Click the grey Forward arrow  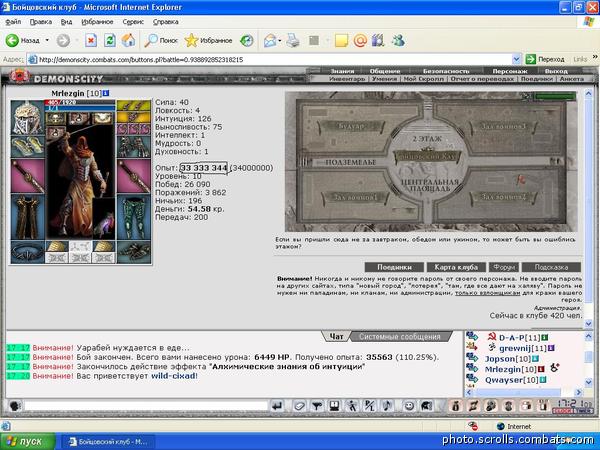click(63, 41)
